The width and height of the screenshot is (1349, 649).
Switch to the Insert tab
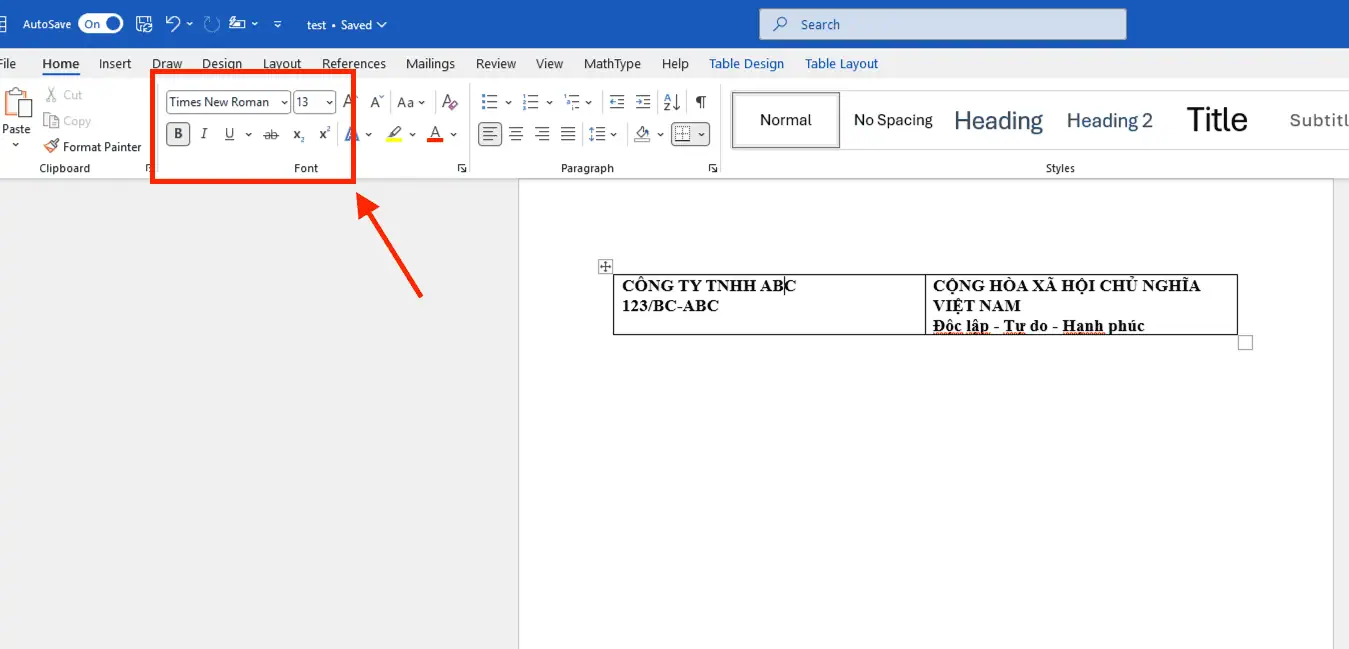pyautogui.click(x=115, y=63)
